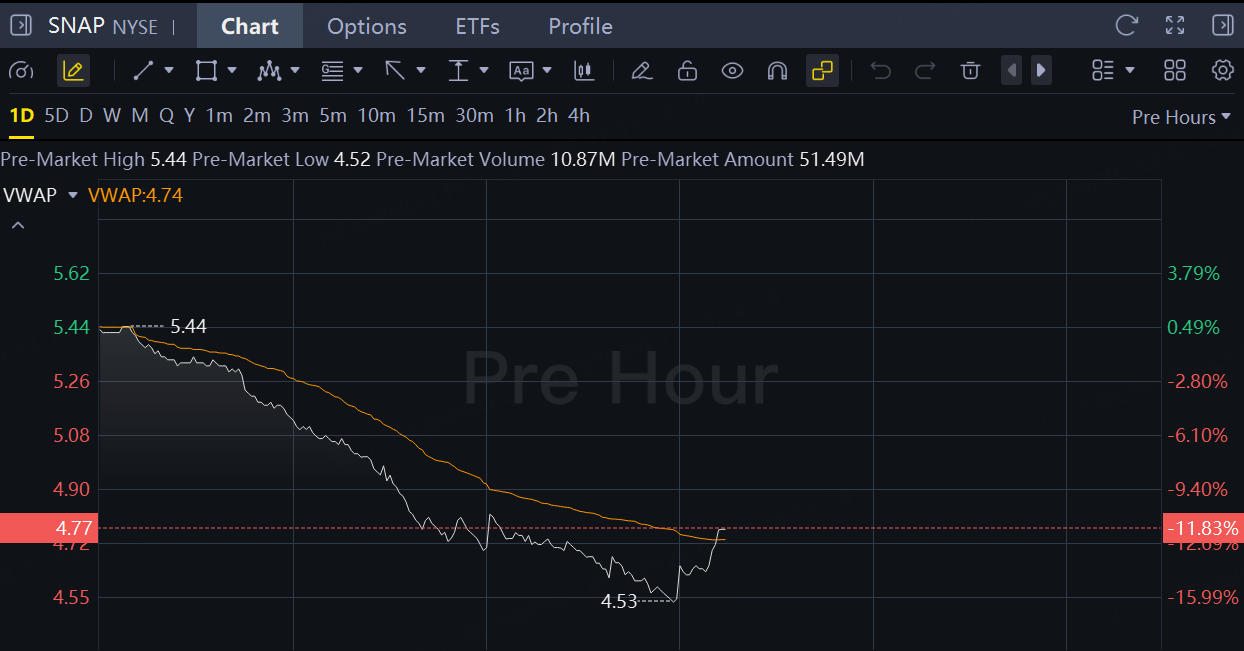
Task: Refresh the SNAP chart data
Action: [x=1127, y=25]
